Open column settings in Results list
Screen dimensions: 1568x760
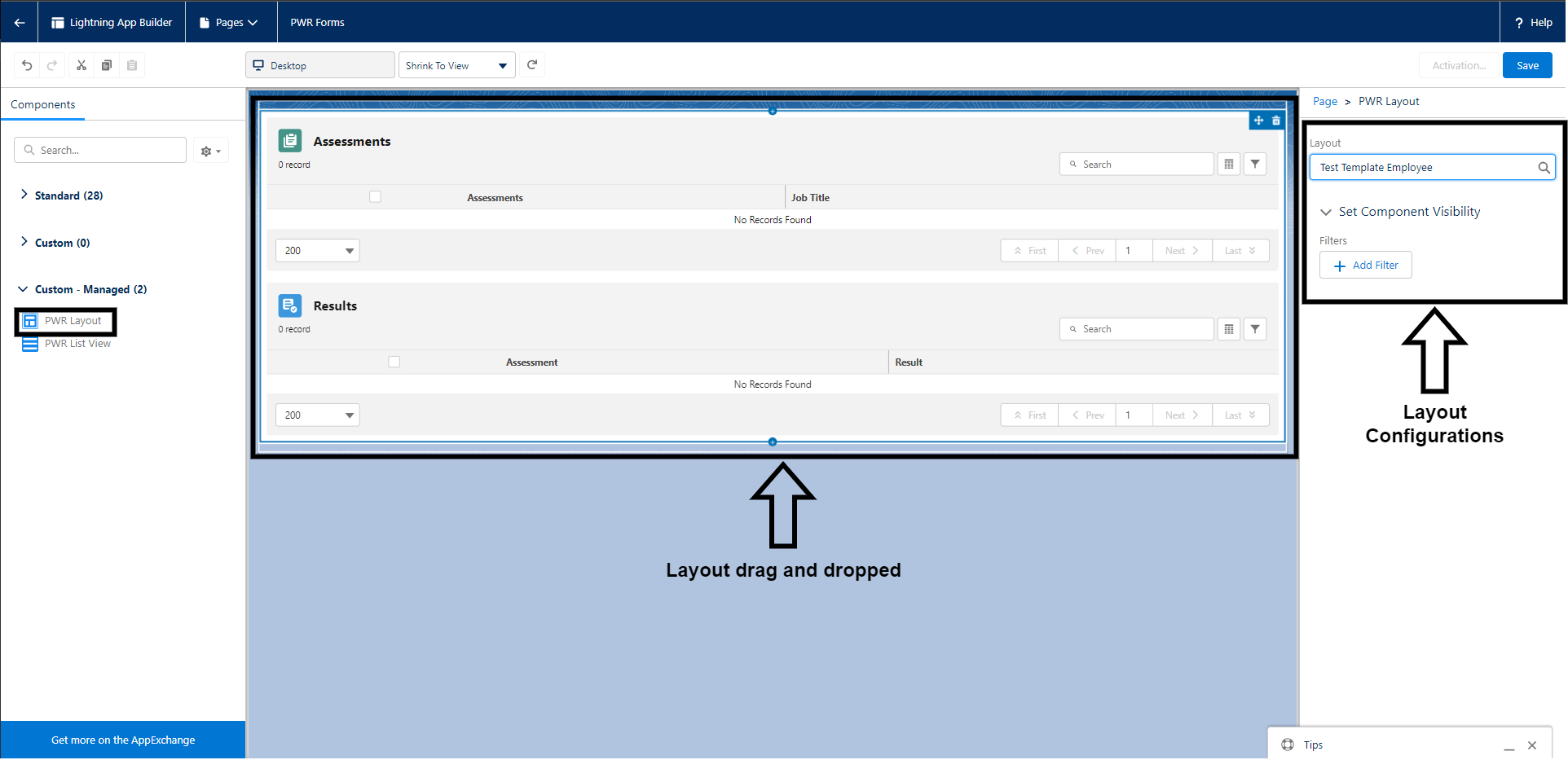point(1229,328)
